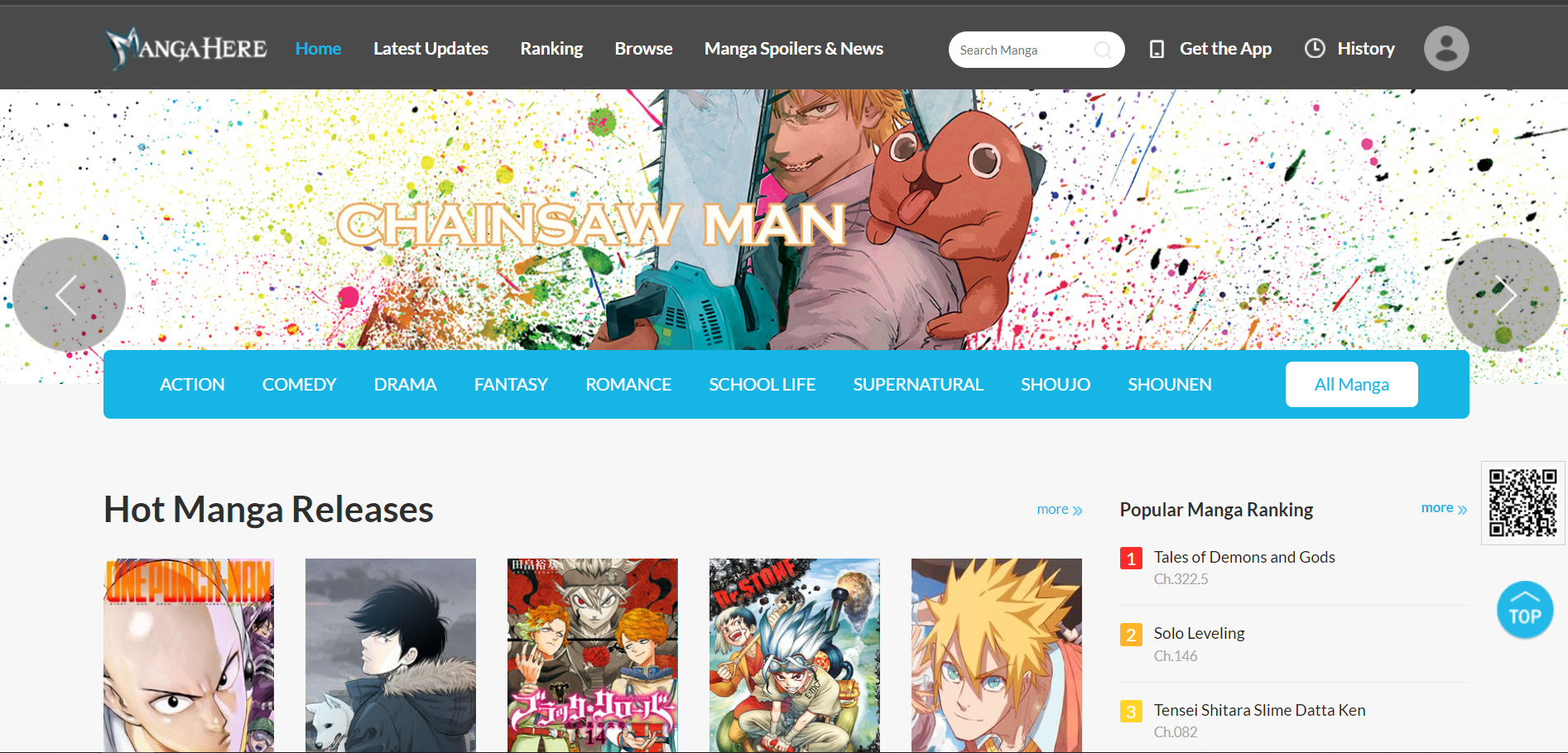Select the ROMANCE genre
1568x753 pixels.
pyautogui.click(x=628, y=385)
